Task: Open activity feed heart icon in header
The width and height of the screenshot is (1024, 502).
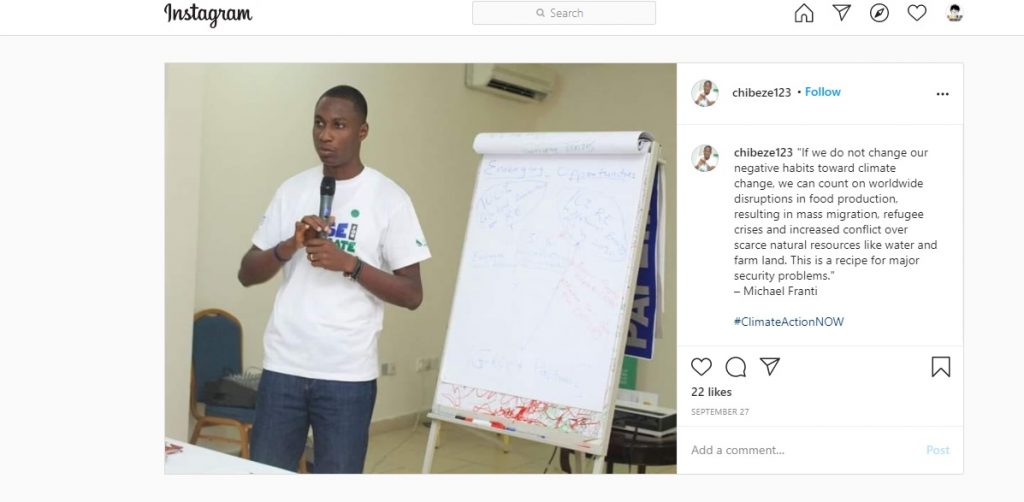Action: click(917, 13)
